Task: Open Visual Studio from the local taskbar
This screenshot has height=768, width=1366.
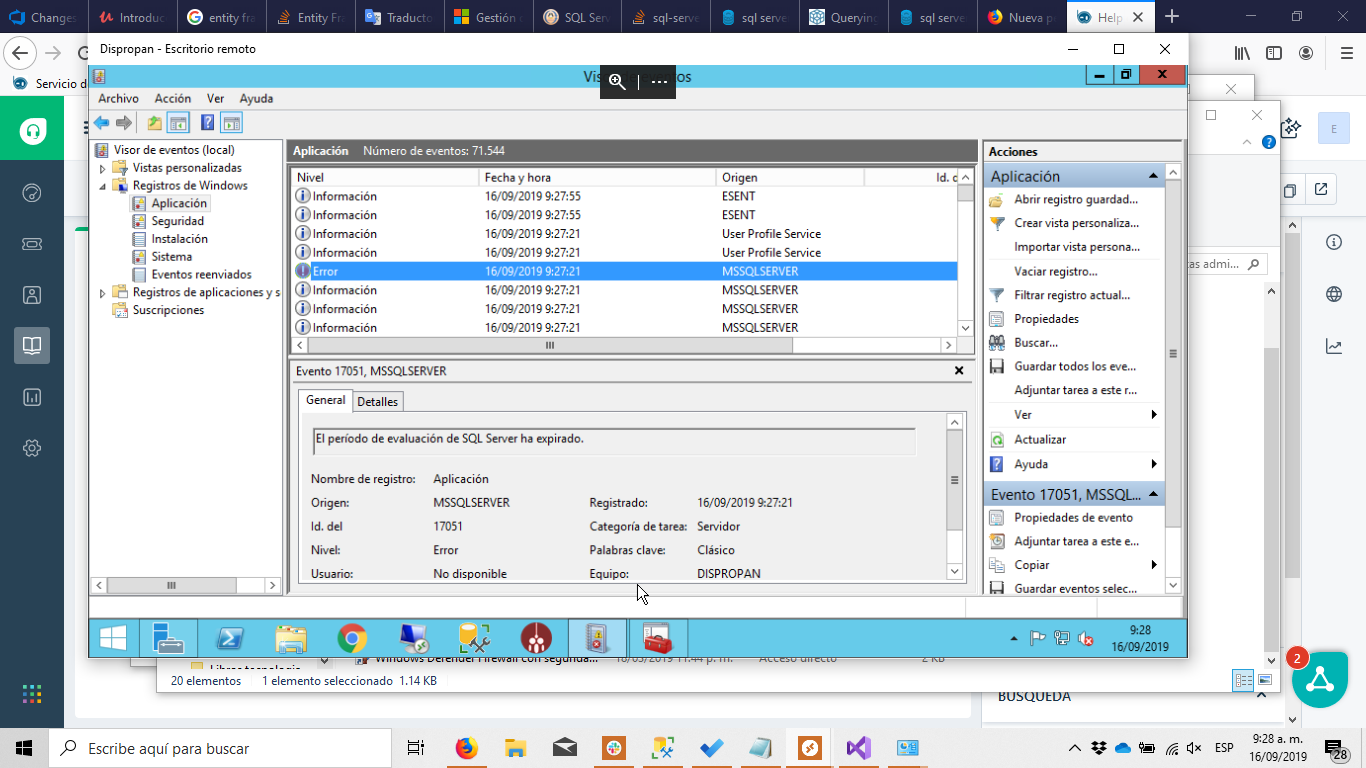Action: (x=858, y=748)
